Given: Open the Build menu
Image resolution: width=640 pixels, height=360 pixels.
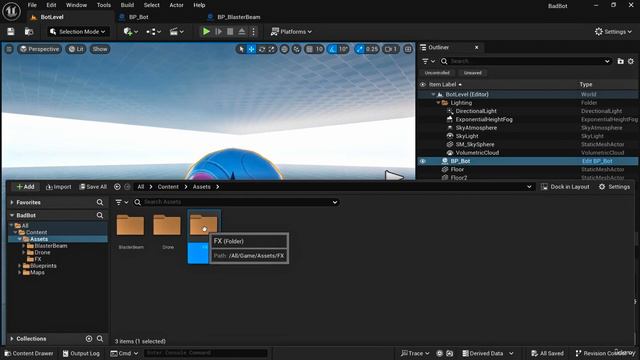Looking at the screenshot, I should coord(127,5).
